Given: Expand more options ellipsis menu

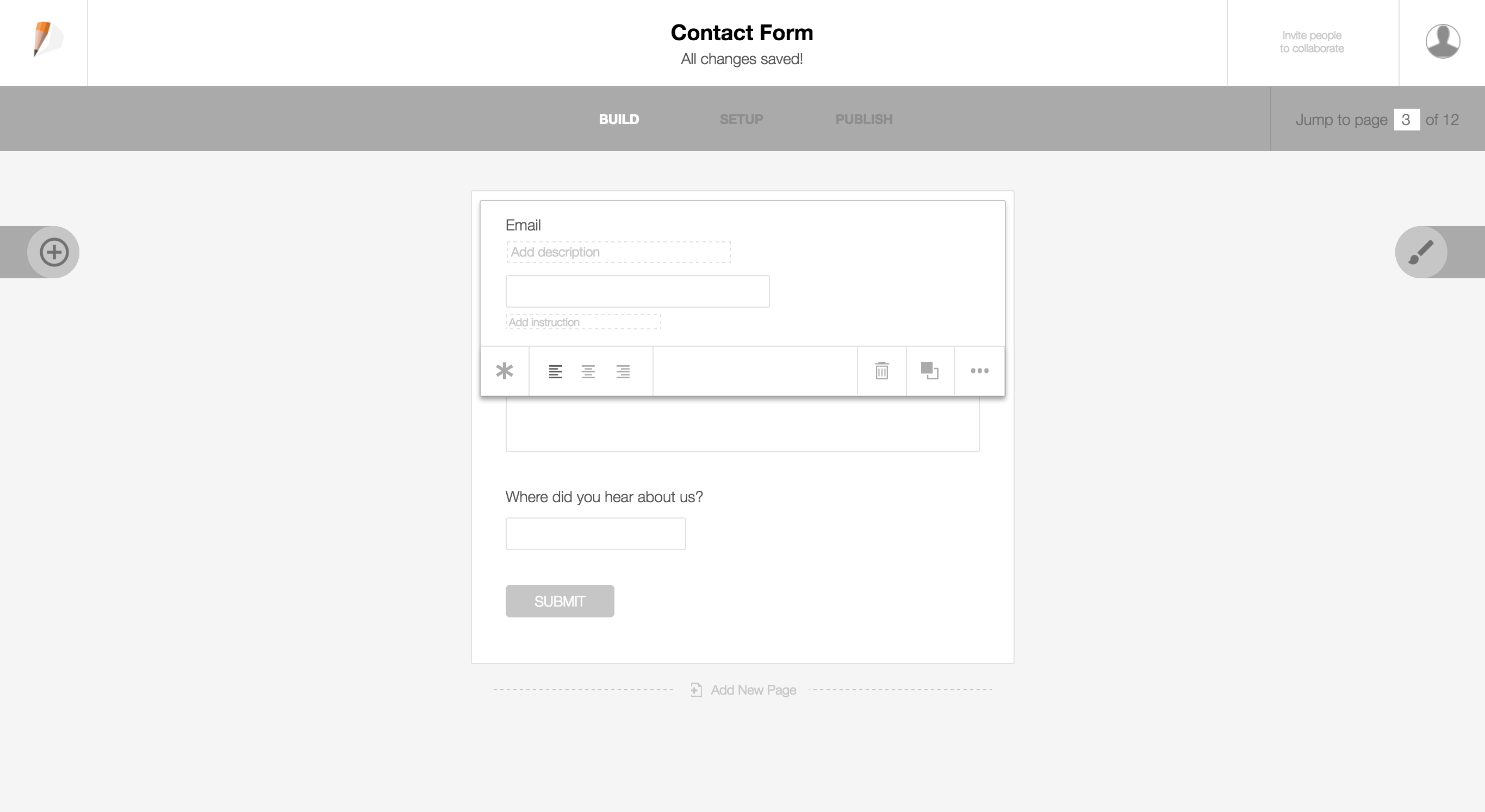Looking at the screenshot, I should [979, 371].
